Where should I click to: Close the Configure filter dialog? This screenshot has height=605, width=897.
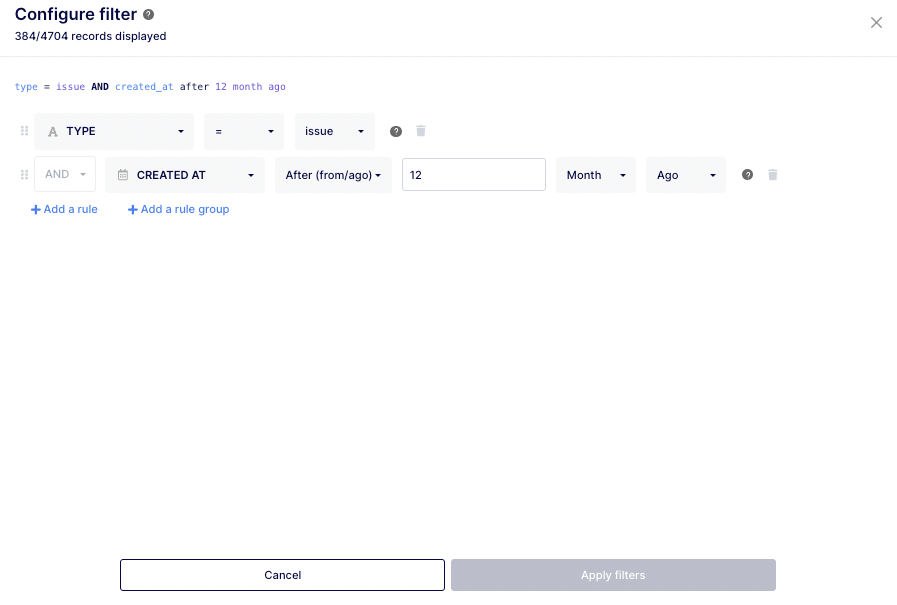876,23
